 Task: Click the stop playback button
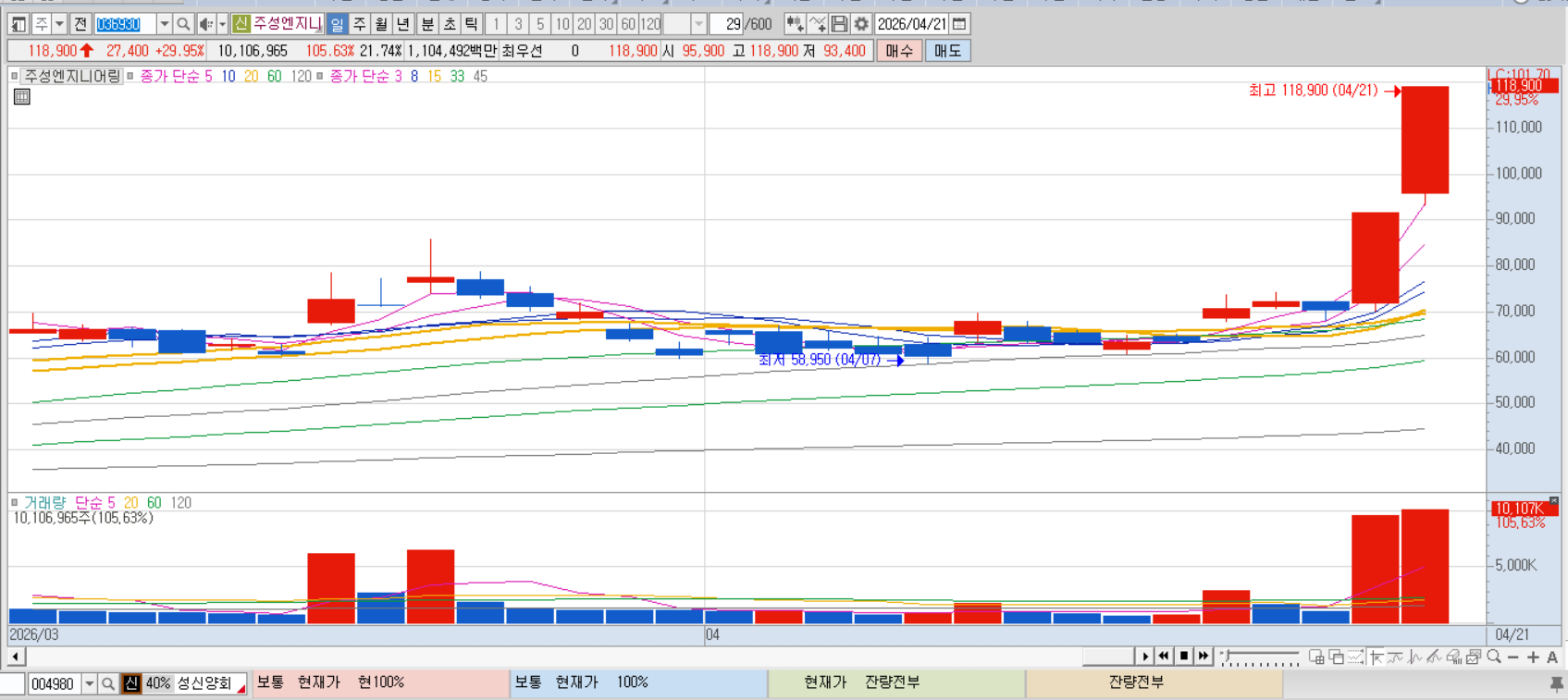click(1183, 657)
